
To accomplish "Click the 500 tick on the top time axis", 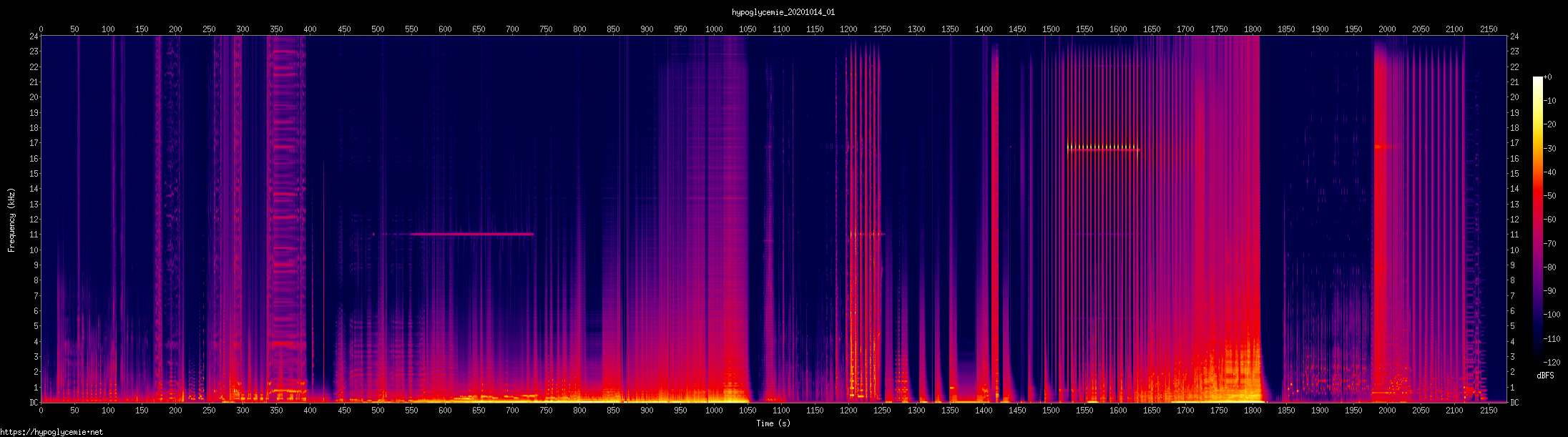I will 378,29.
